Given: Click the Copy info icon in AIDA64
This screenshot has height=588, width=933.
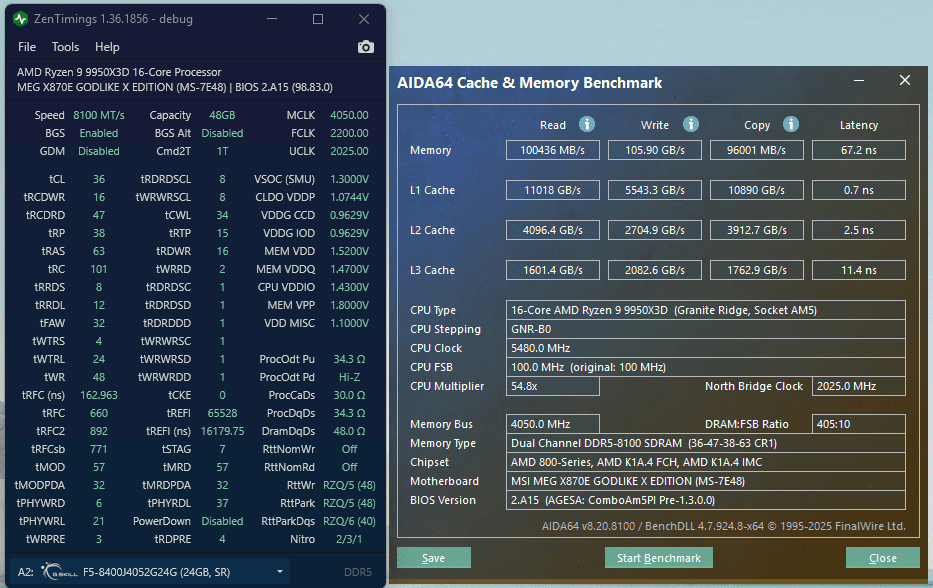Looking at the screenshot, I should click(790, 124).
